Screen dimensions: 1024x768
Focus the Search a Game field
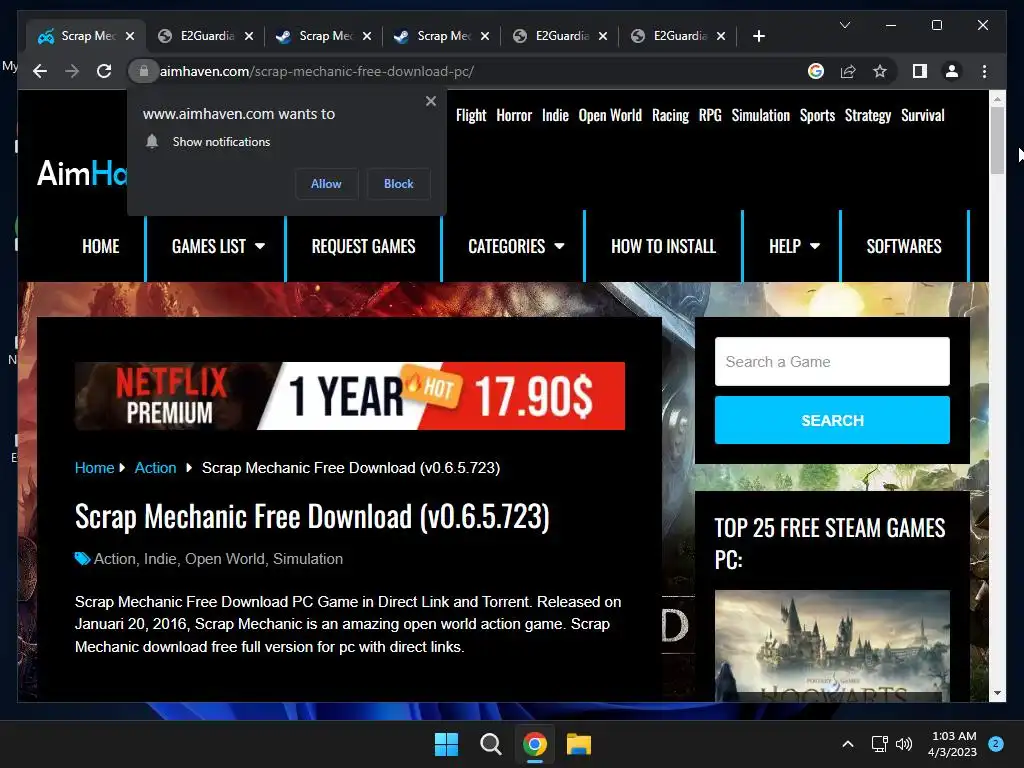pyautogui.click(x=832, y=361)
